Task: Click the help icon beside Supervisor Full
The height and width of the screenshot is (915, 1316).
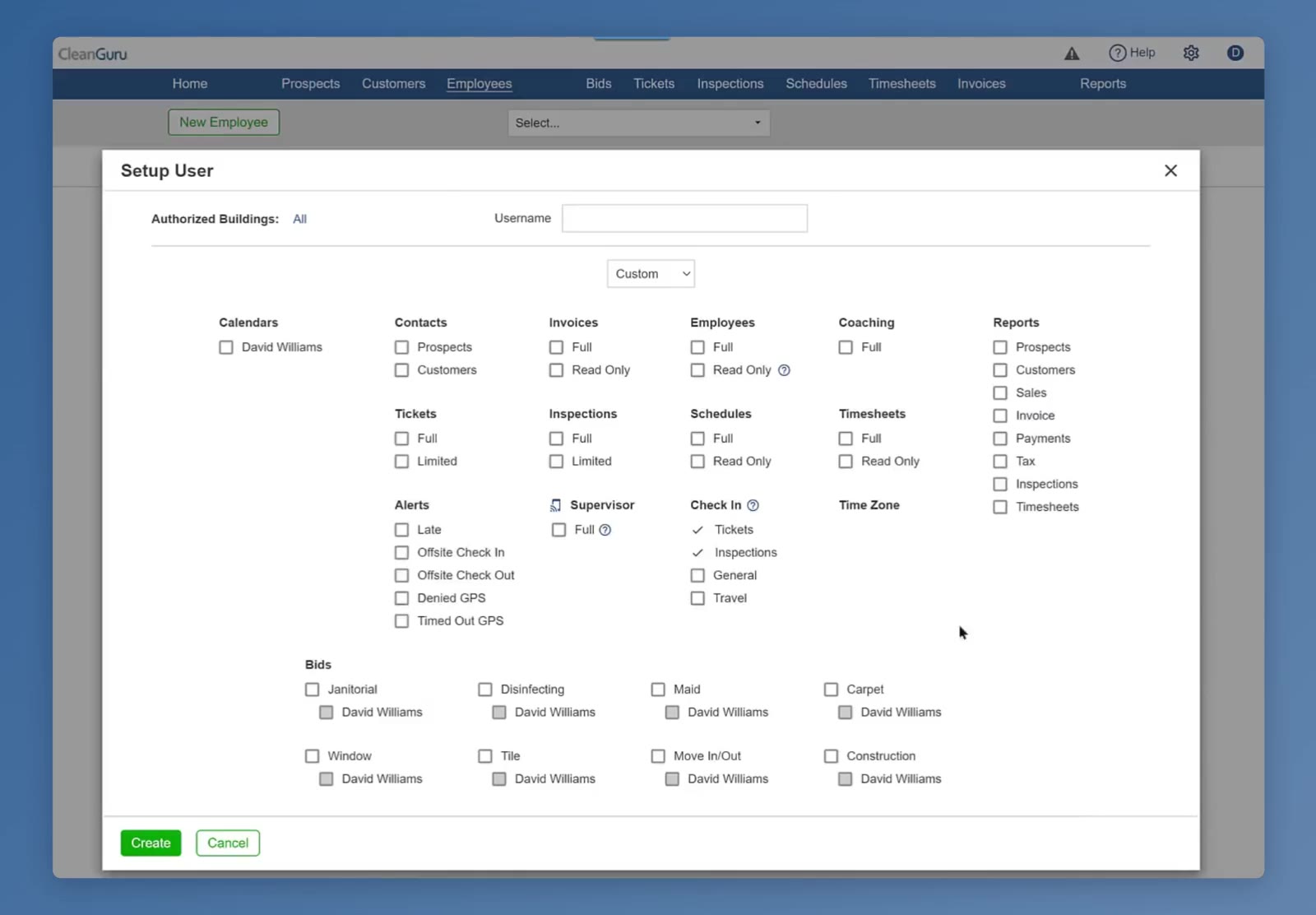Action: pyautogui.click(x=605, y=530)
